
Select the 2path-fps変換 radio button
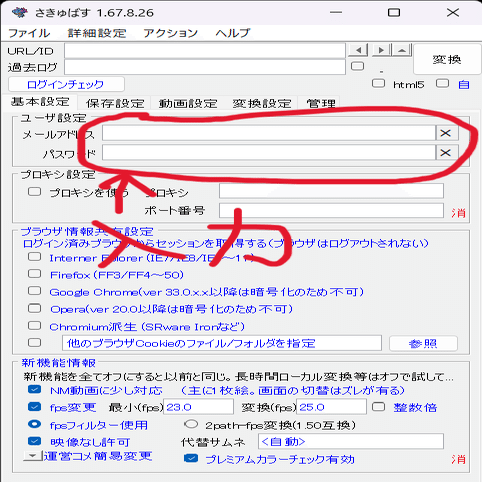pos(191,424)
